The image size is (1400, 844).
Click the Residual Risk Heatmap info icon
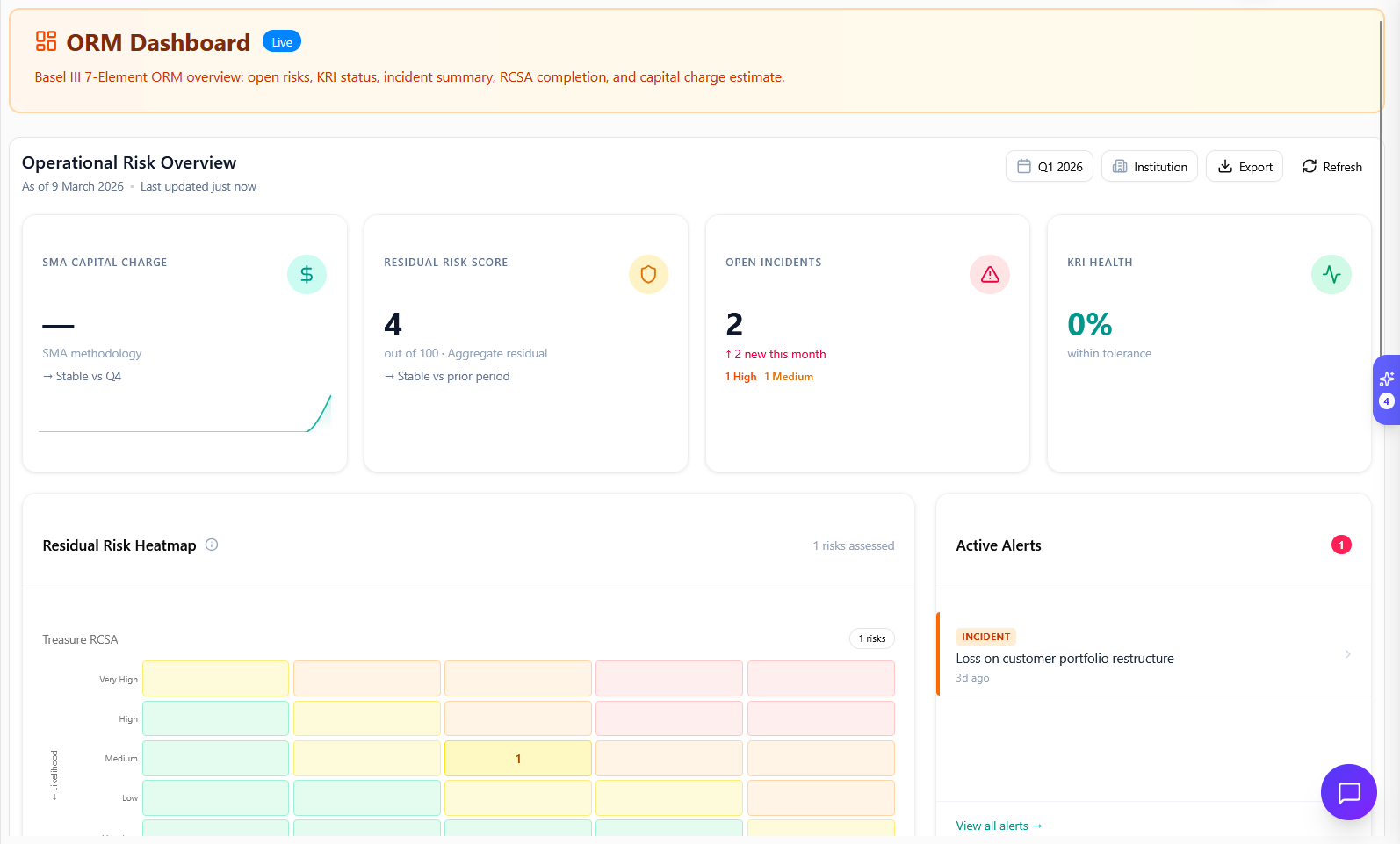tap(212, 545)
